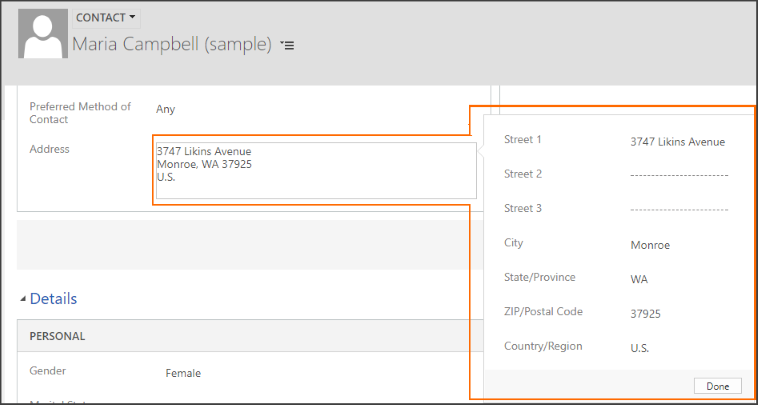Edit the City field showing Monroe

pyautogui.click(x=650, y=245)
